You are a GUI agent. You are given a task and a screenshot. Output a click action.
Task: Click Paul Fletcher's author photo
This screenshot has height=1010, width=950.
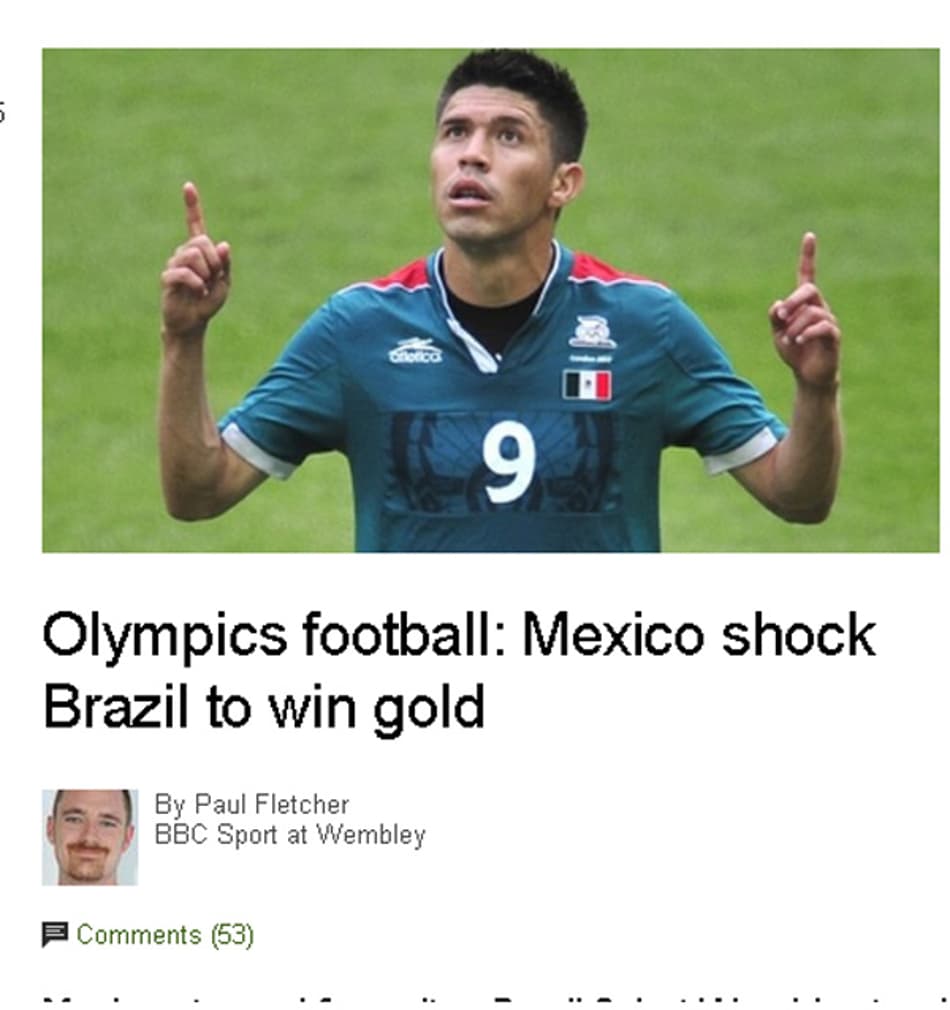coord(90,837)
